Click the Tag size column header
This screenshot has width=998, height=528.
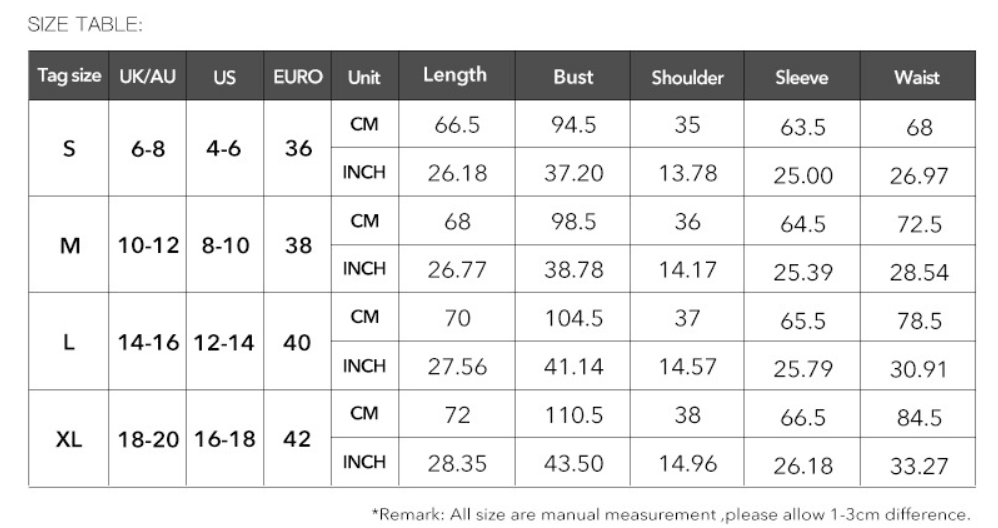pyautogui.click(x=69, y=76)
